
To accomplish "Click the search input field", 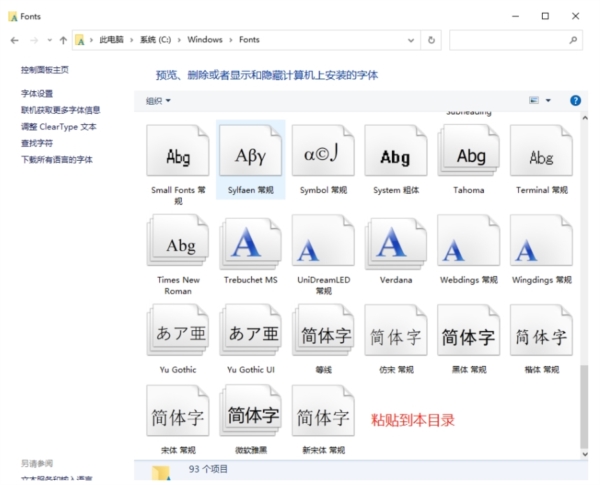I will 516,40.
